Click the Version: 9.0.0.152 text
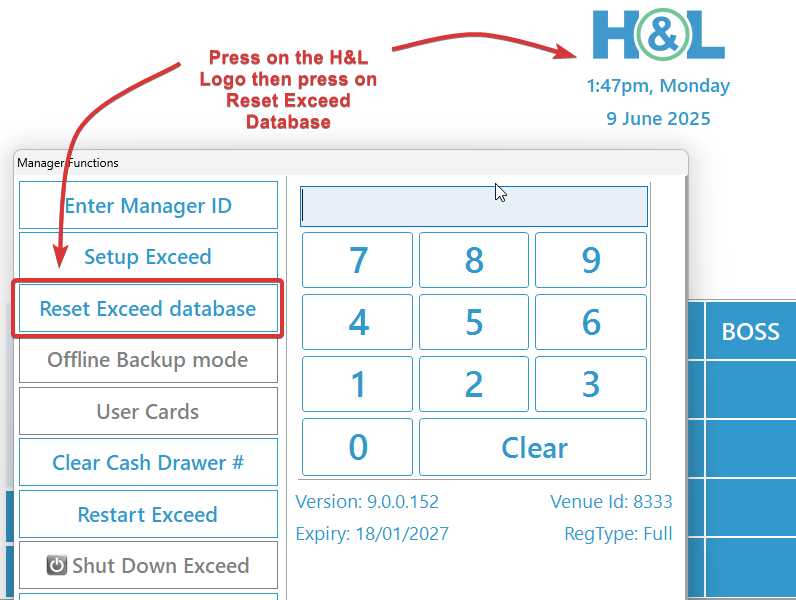The height and width of the screenshot is (600, 796). click(x=367, y=502)
